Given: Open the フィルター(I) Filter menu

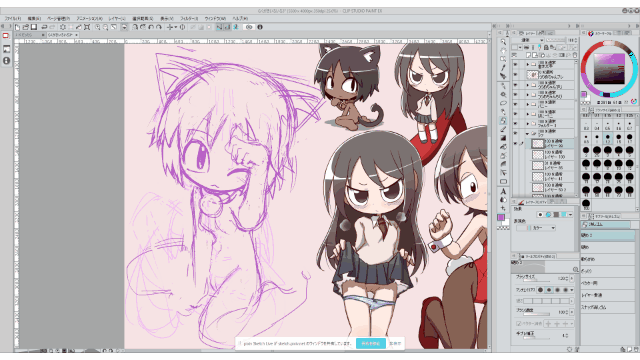Looking at the screenshot, I should click(189, 18).
